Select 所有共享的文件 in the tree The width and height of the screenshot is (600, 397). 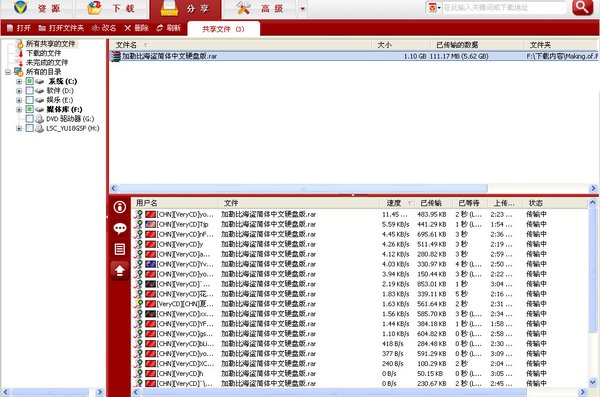(x=50, y=44)
